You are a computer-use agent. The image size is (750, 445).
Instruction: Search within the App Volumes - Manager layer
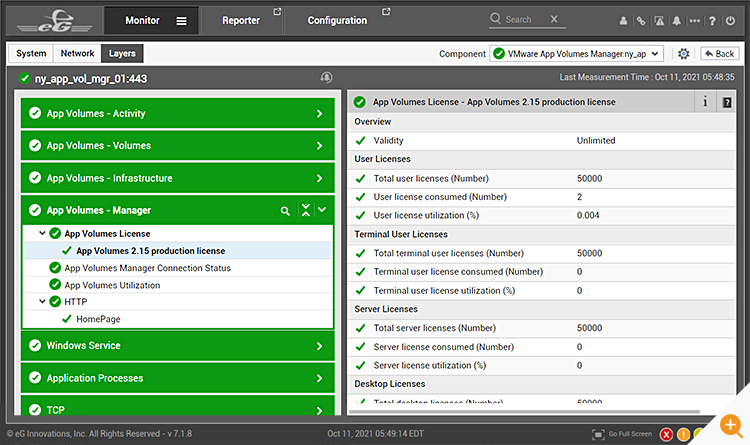click(285, 211)
